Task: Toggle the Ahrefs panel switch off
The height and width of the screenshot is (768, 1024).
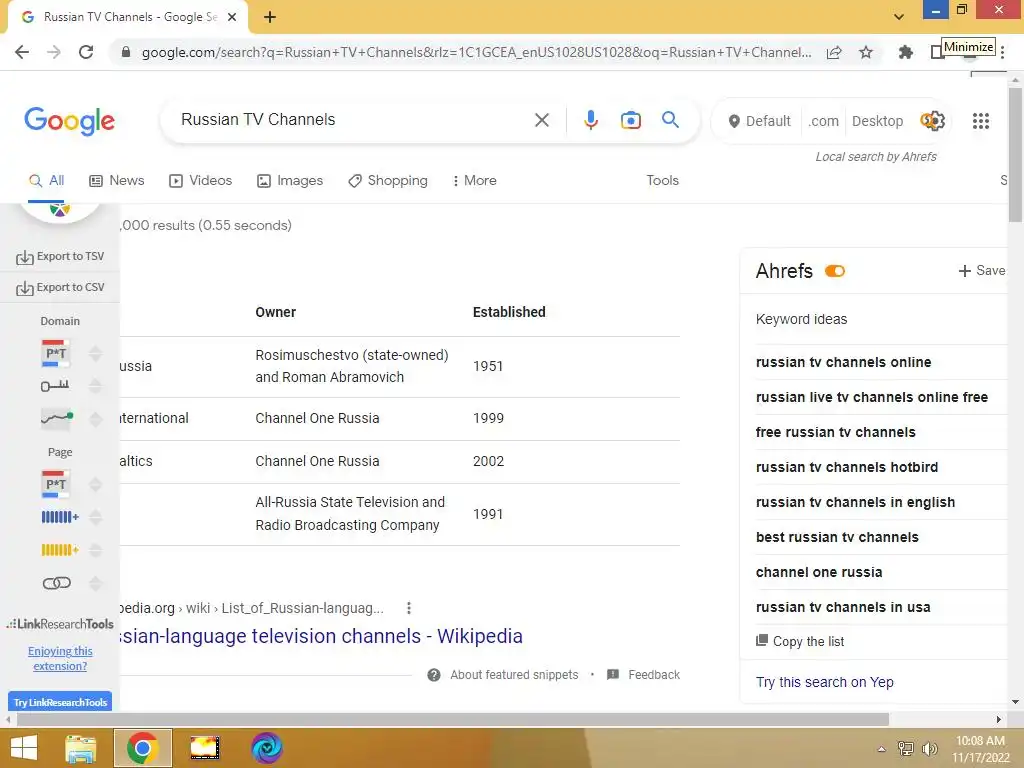Action: [x=835, y=271]
